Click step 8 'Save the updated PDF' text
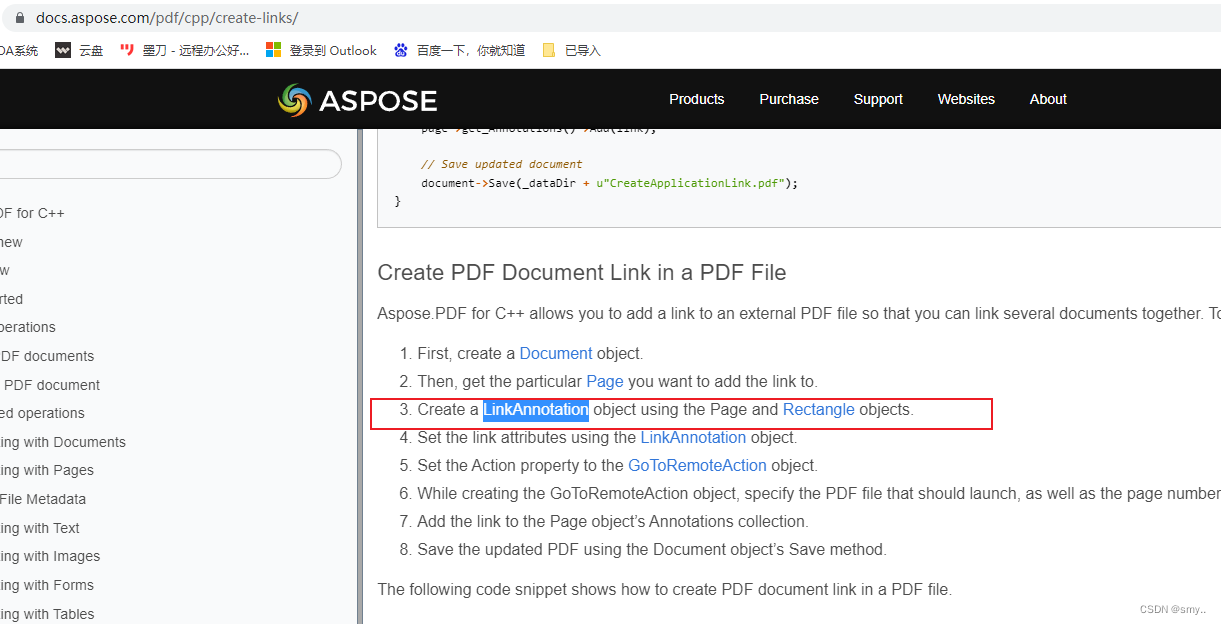The width and height of the screenshot is (1221, 624). pos(652,549)
